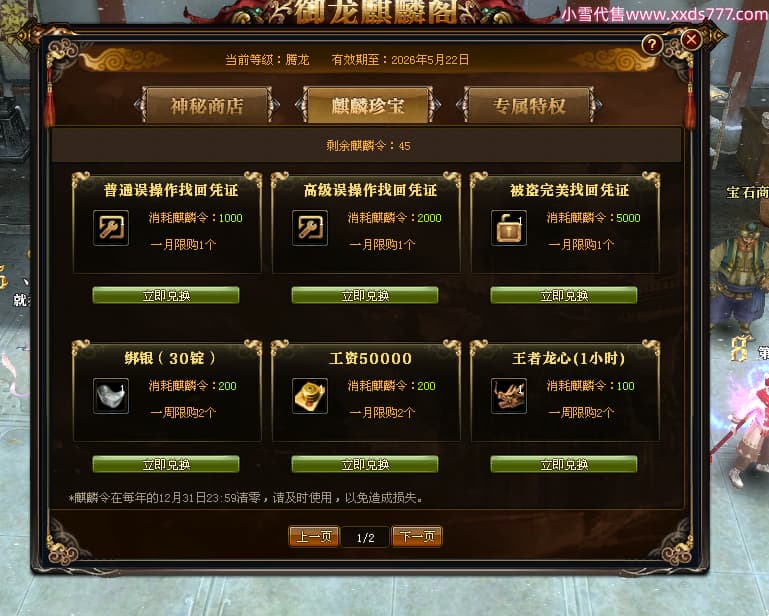Select the 麒麟珍宝 tab
The width and height of the screenshot is (769, 616).
pos(368,105)
